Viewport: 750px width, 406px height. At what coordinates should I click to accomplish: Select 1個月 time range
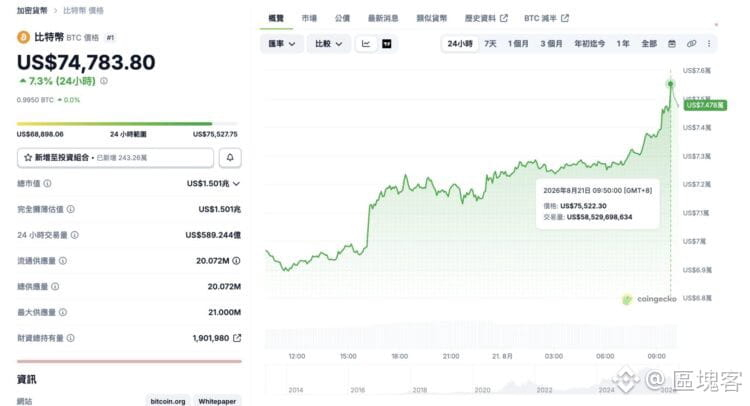tap(518, 44)
